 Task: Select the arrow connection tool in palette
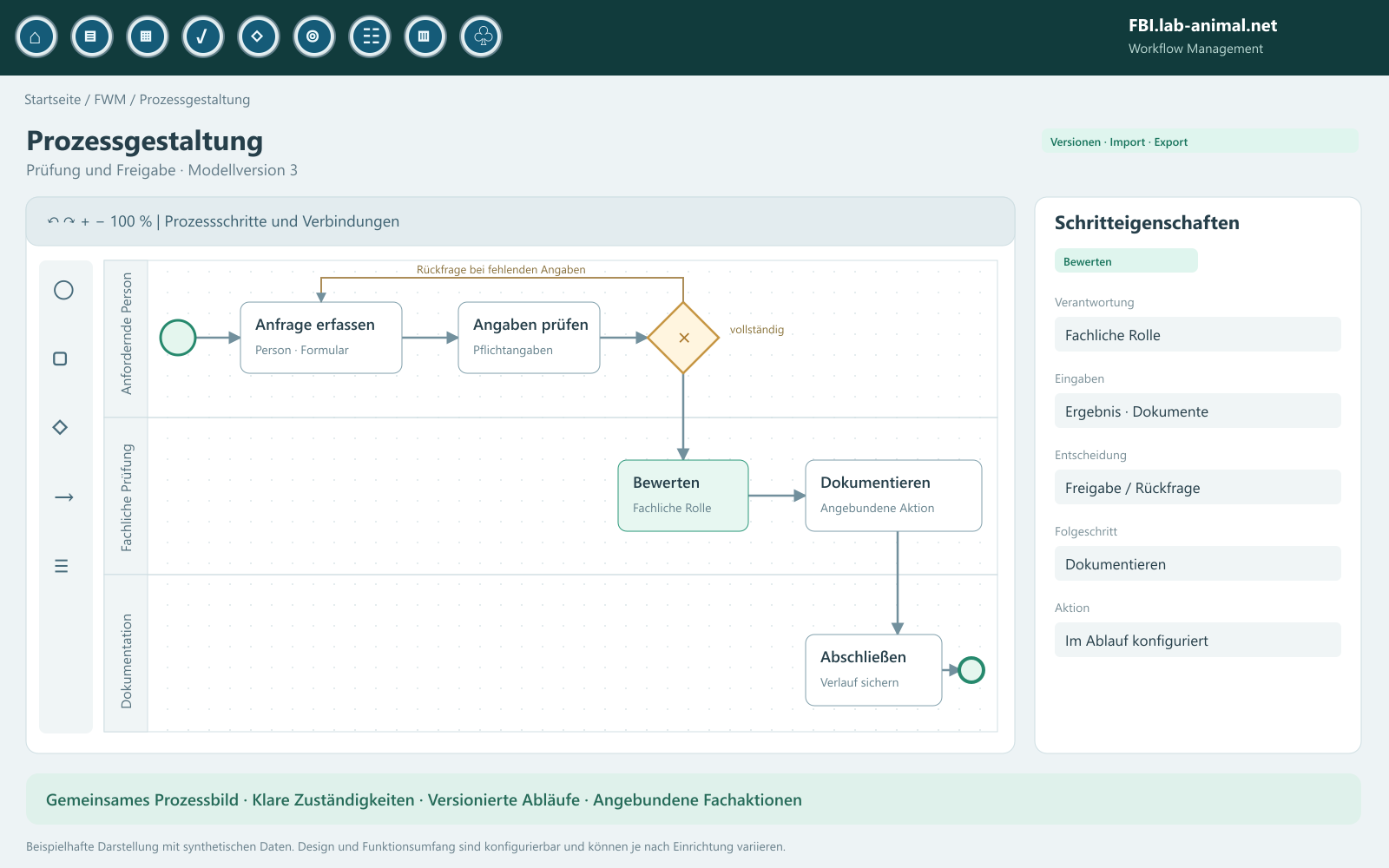click(64, 497)
